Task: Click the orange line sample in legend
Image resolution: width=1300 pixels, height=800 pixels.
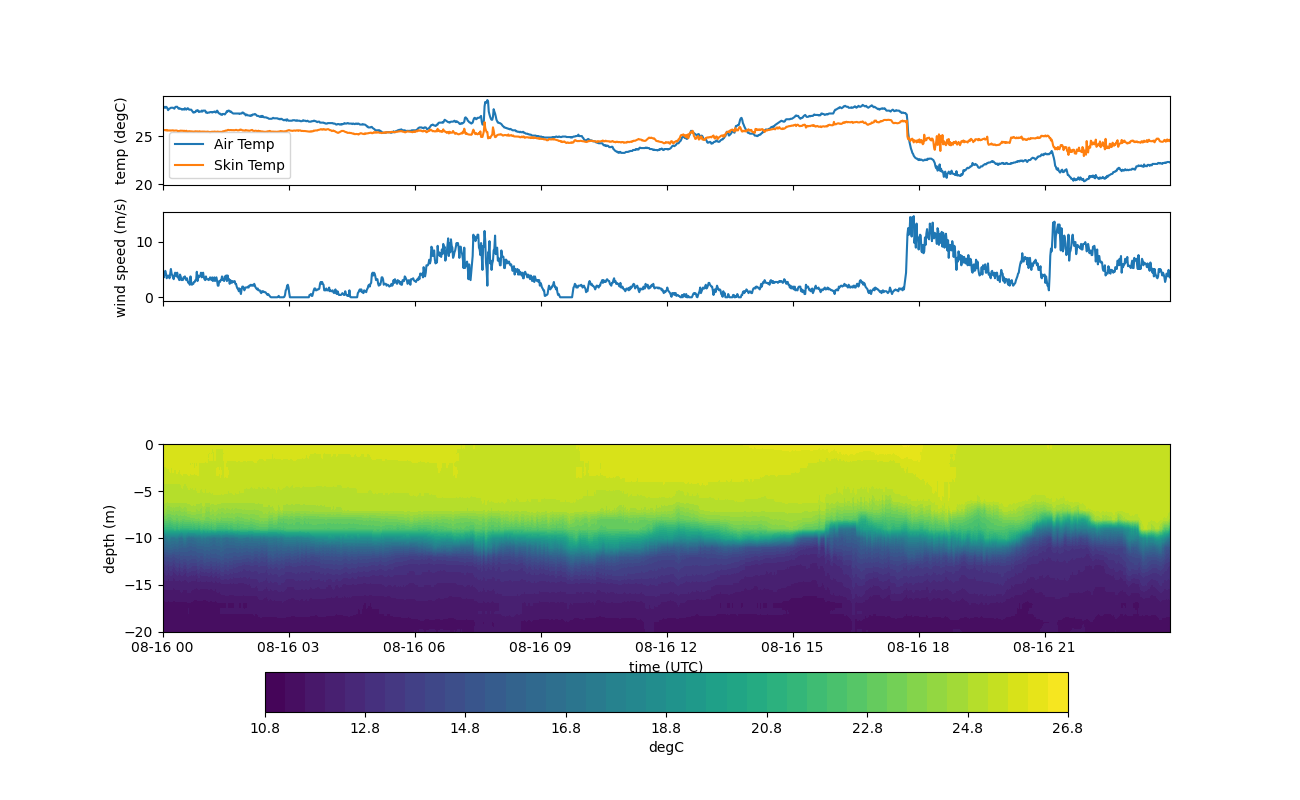Action: (x=189, y=165)
